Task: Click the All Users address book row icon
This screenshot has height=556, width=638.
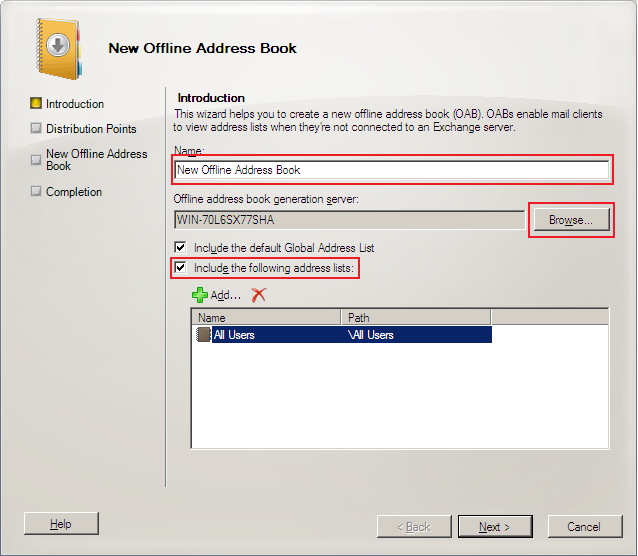Action: pos(203,334)
